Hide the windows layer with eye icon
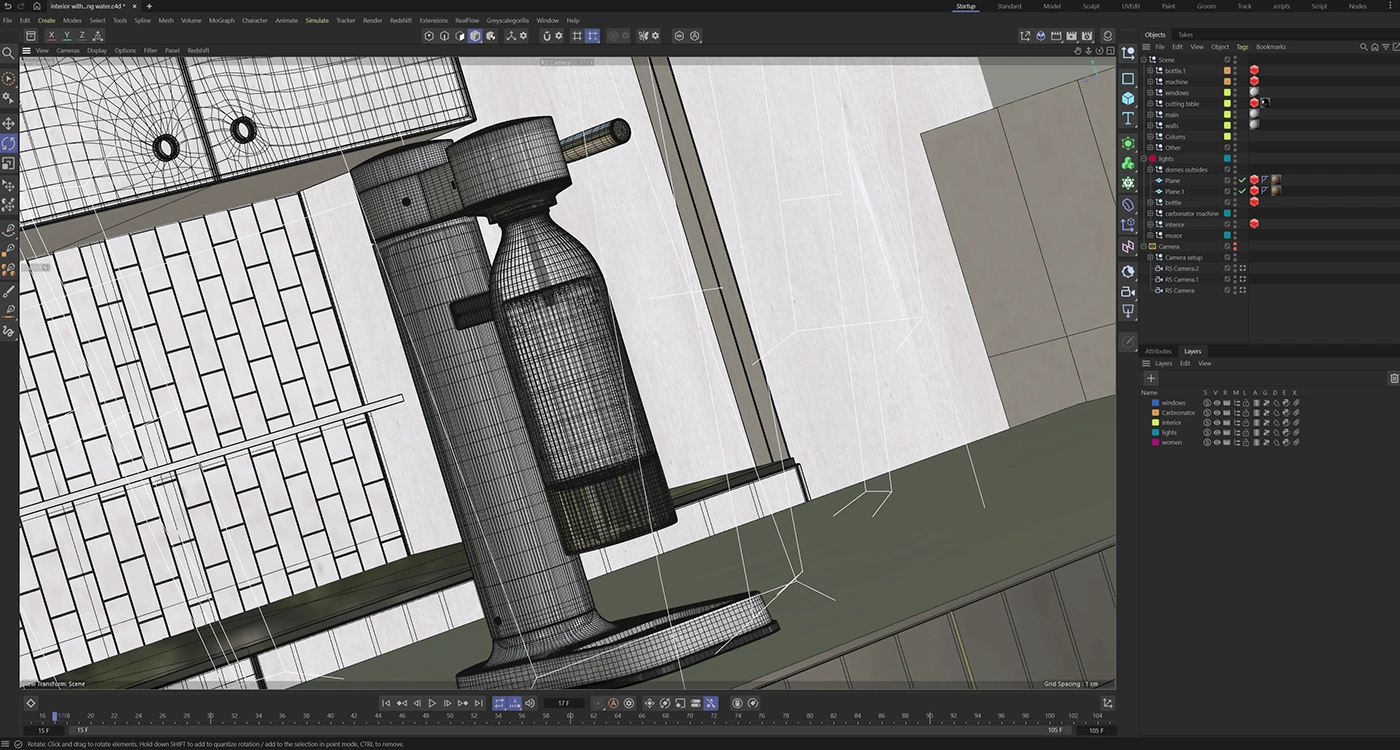Viewport: 1400px width, 750px height. click(x=1216, y=403)
